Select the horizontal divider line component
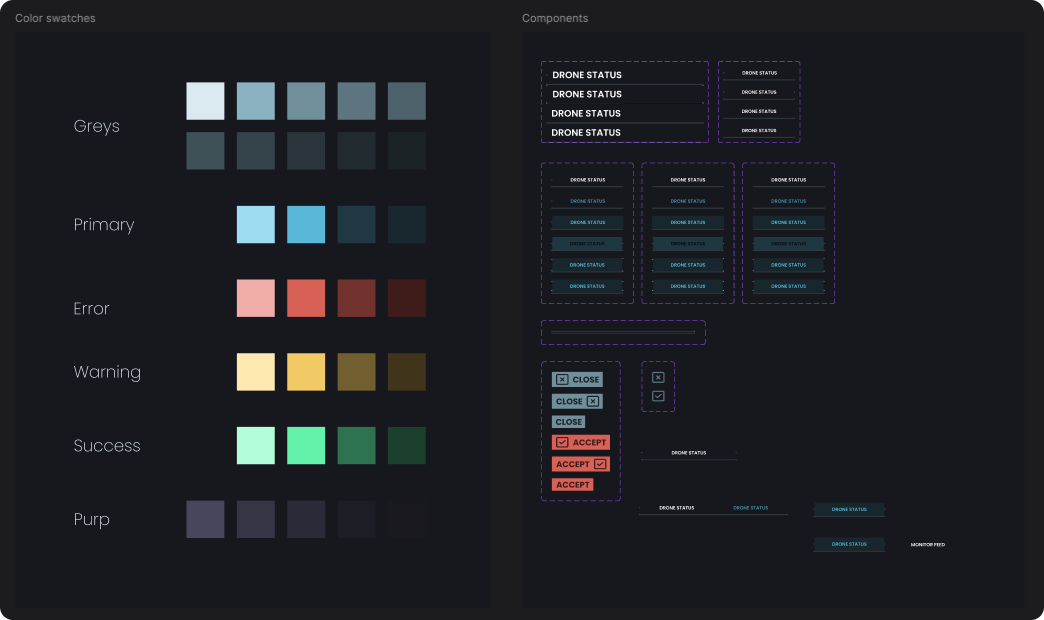Screen dimensions: 1044x620 623,332
